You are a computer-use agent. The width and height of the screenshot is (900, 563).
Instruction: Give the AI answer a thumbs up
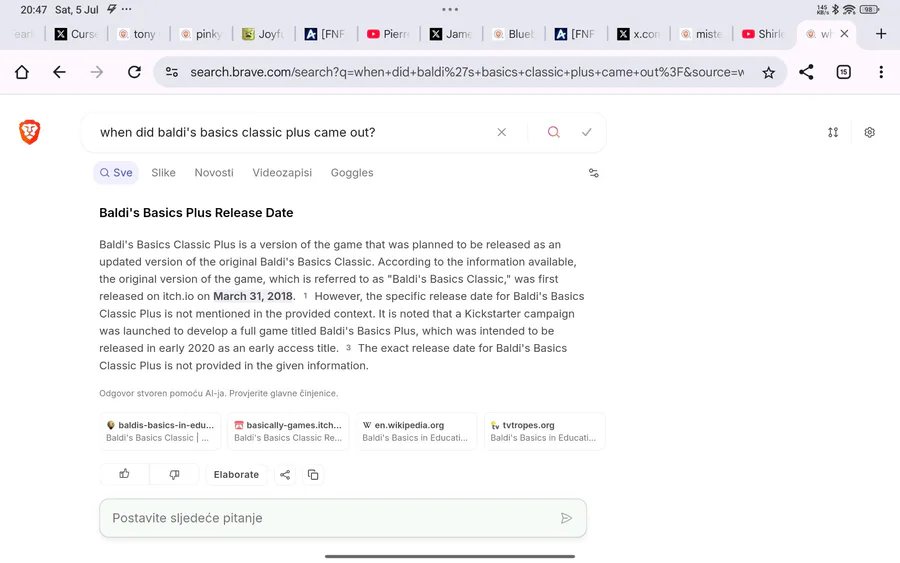click(x=125, y=474)
